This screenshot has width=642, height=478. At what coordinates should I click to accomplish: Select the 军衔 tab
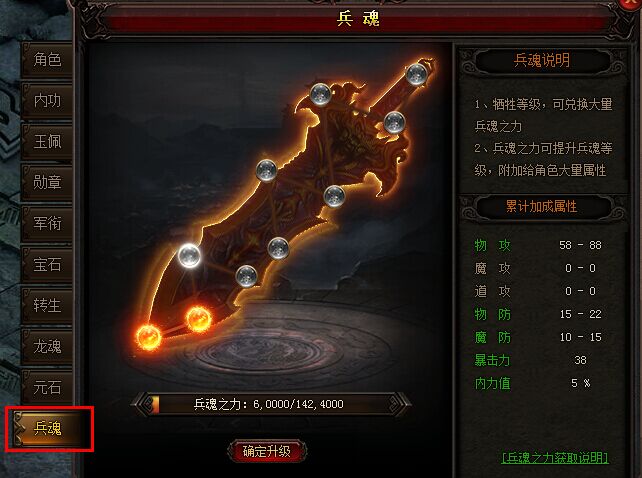click(x=47, y=224)
